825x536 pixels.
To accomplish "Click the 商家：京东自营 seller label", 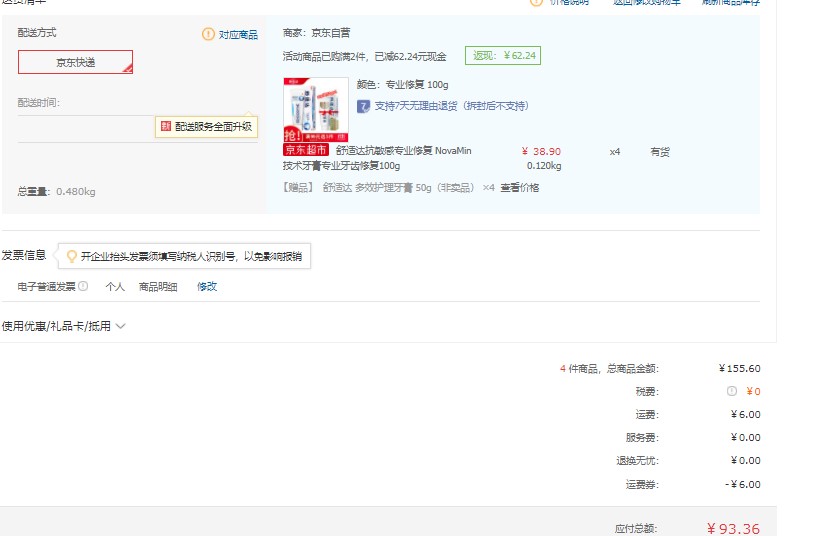I will click(316, 33).
